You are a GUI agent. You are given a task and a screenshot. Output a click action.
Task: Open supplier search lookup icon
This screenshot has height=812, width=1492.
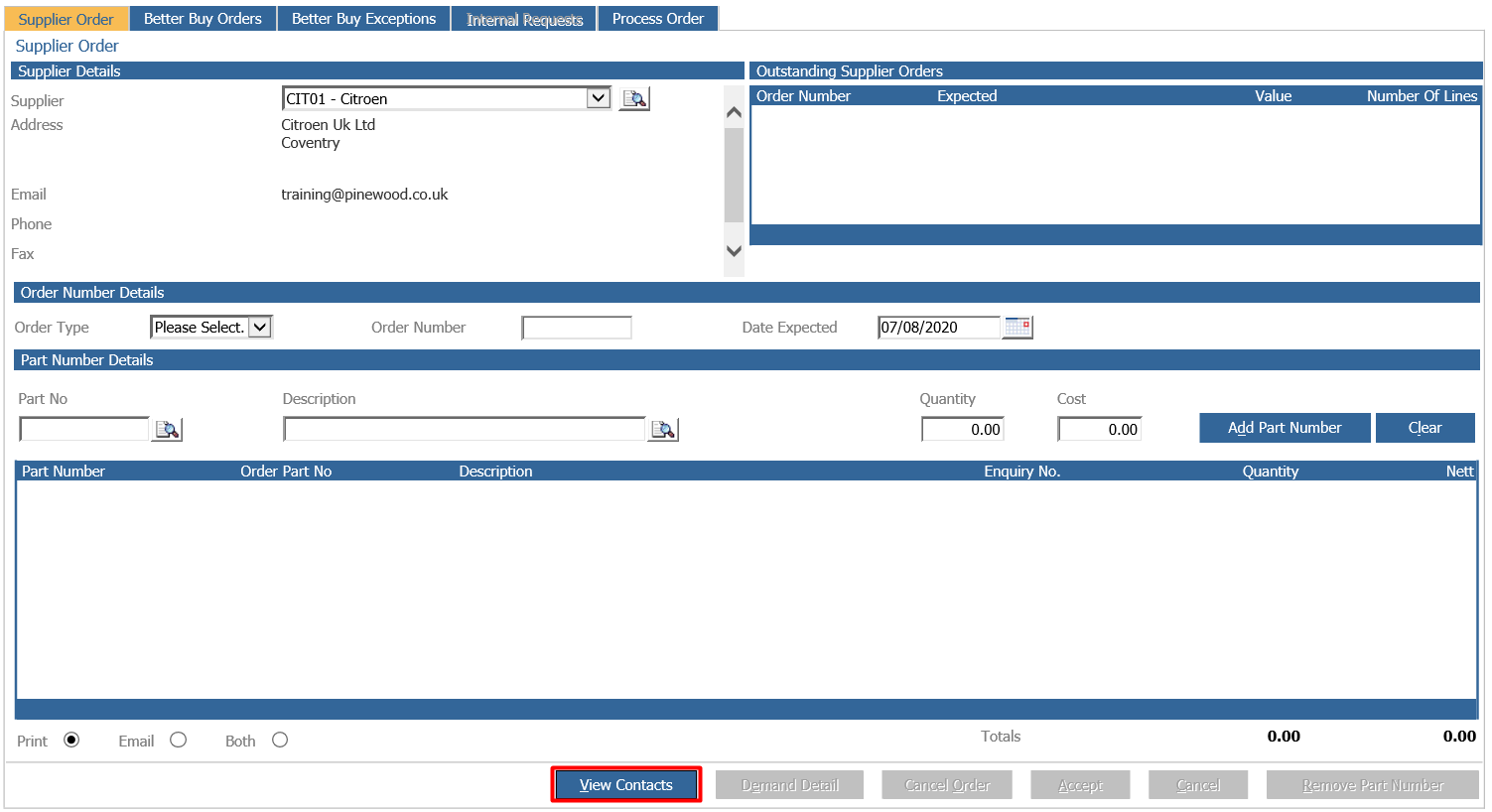pos(634,98)
